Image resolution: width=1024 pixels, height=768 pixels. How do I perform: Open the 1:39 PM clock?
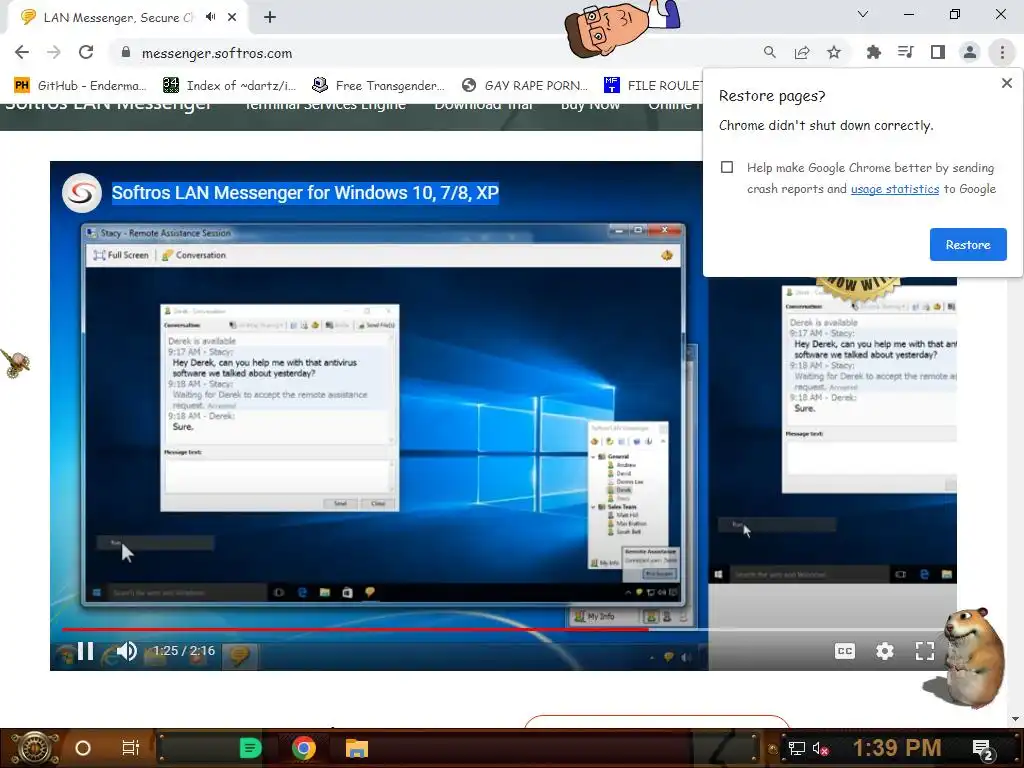[897, 747]
